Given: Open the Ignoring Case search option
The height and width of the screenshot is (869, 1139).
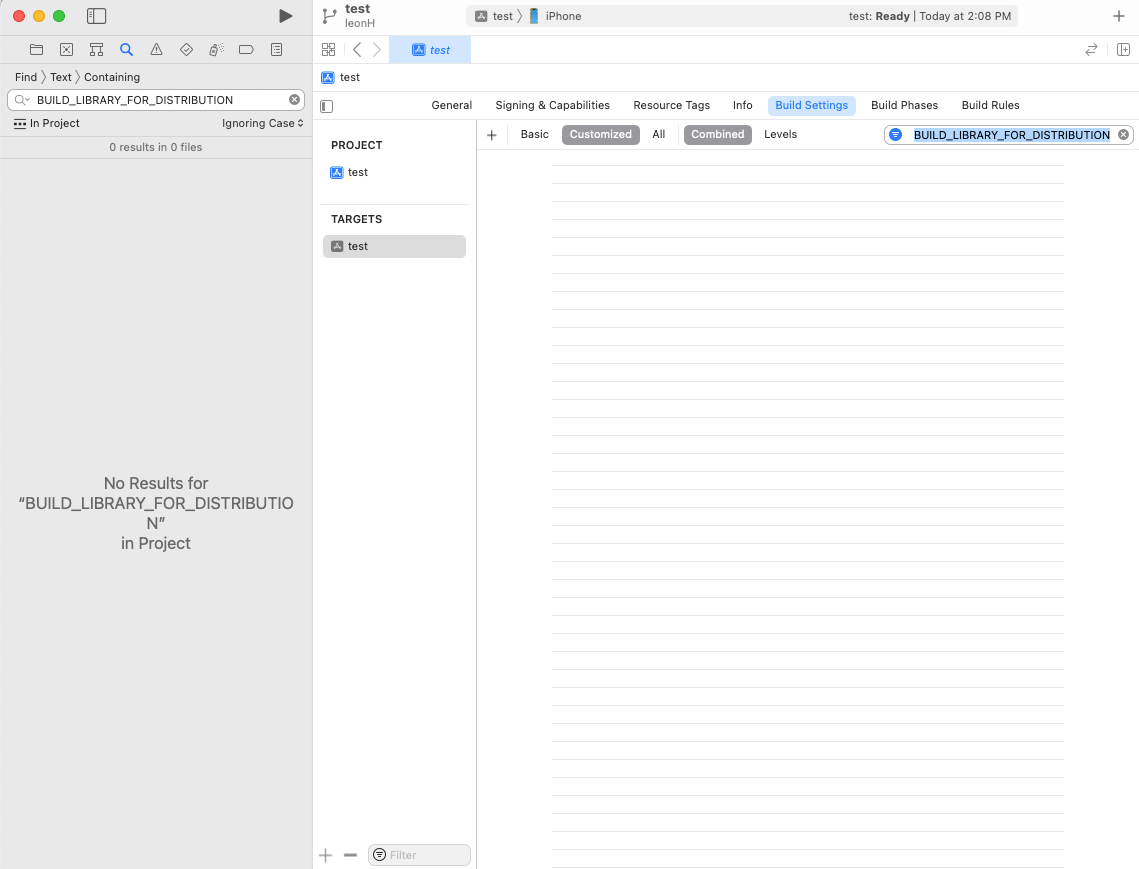Looking at the screenshot, I should pos(263,123).
